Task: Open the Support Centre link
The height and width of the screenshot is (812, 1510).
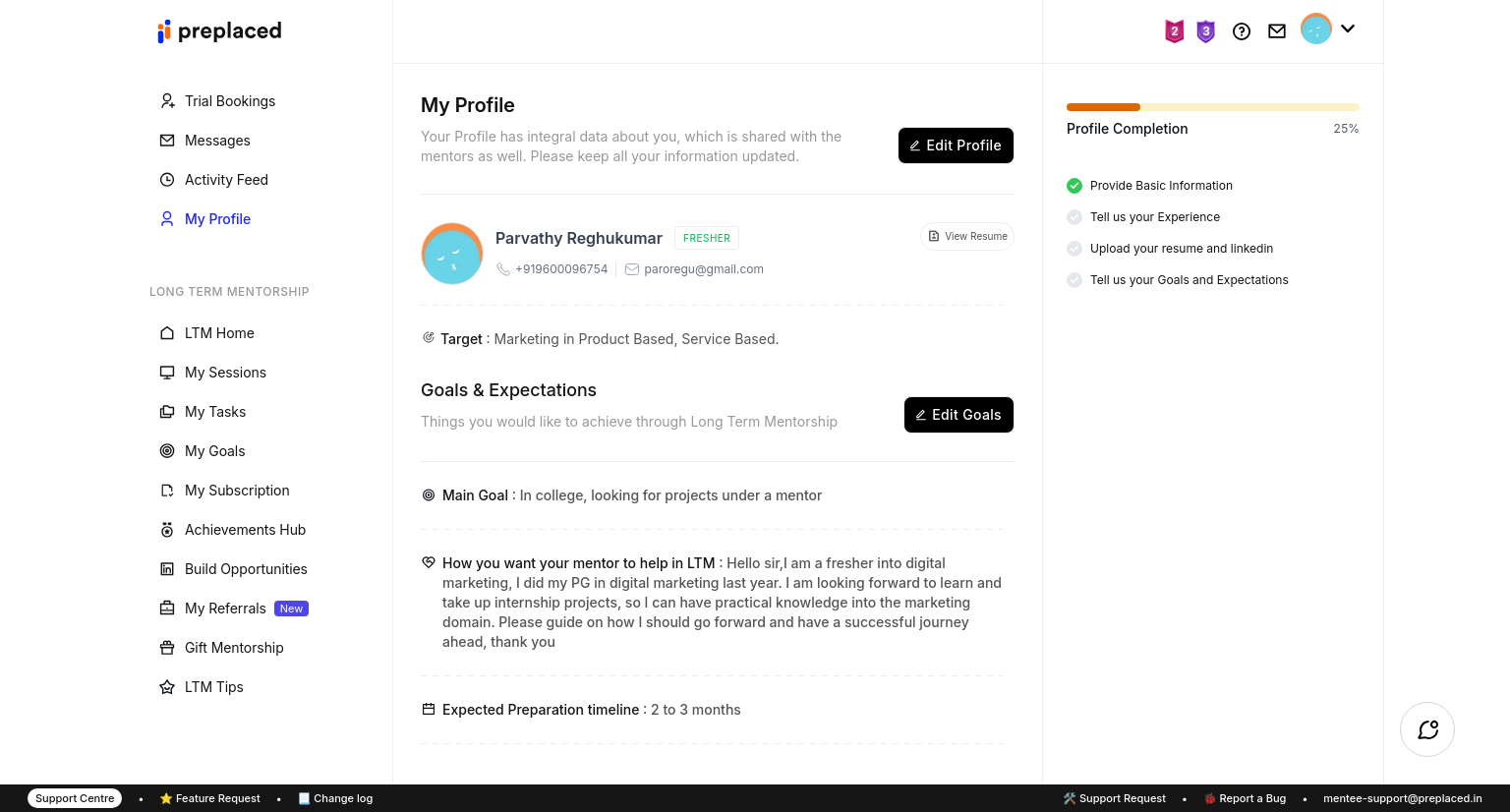Action: point(75,798)
